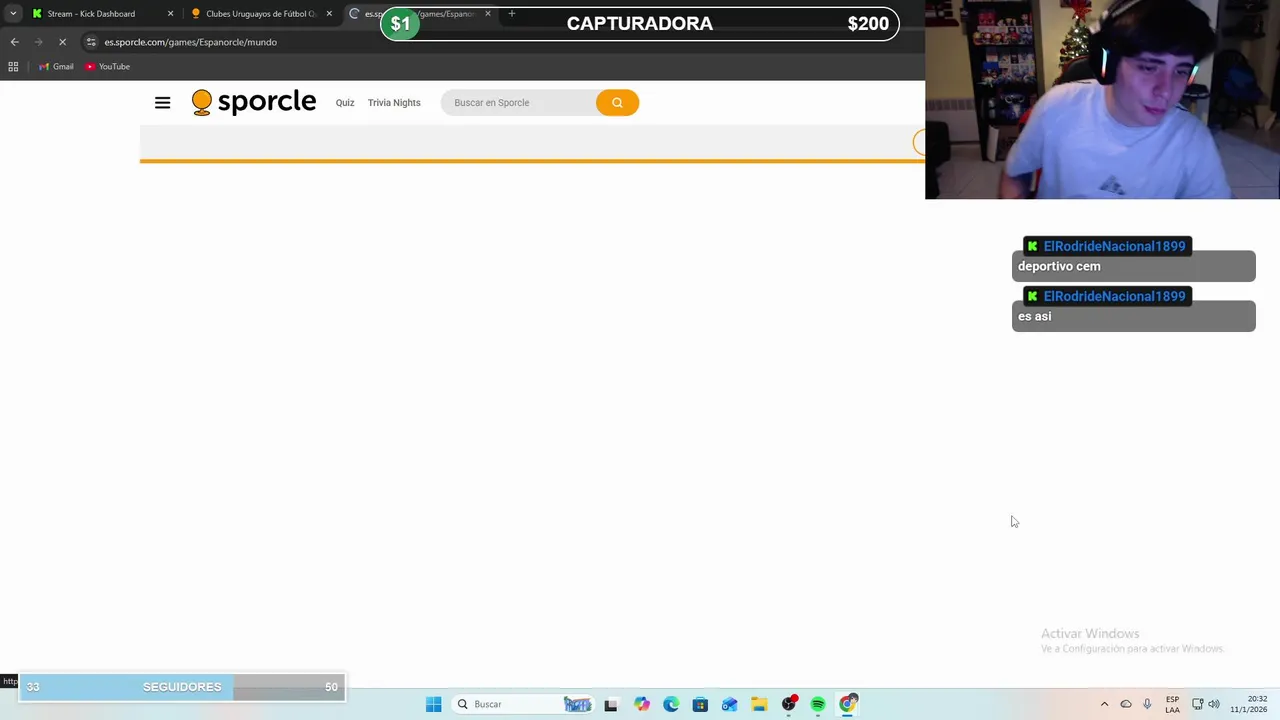The image size is (1280, 720).
Task: Close the es.sporcle.com tab
Action: click(488, 14)
